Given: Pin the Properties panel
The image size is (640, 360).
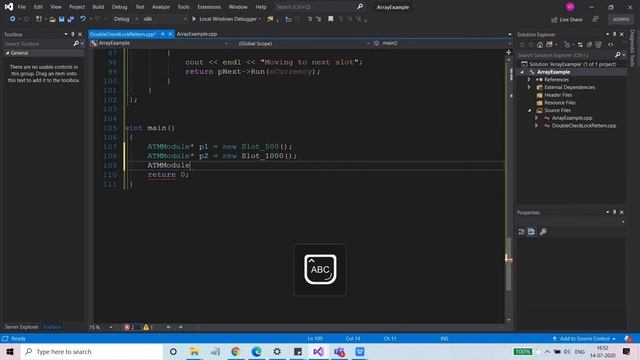Looking at the screenshot, I should point(614,212).
